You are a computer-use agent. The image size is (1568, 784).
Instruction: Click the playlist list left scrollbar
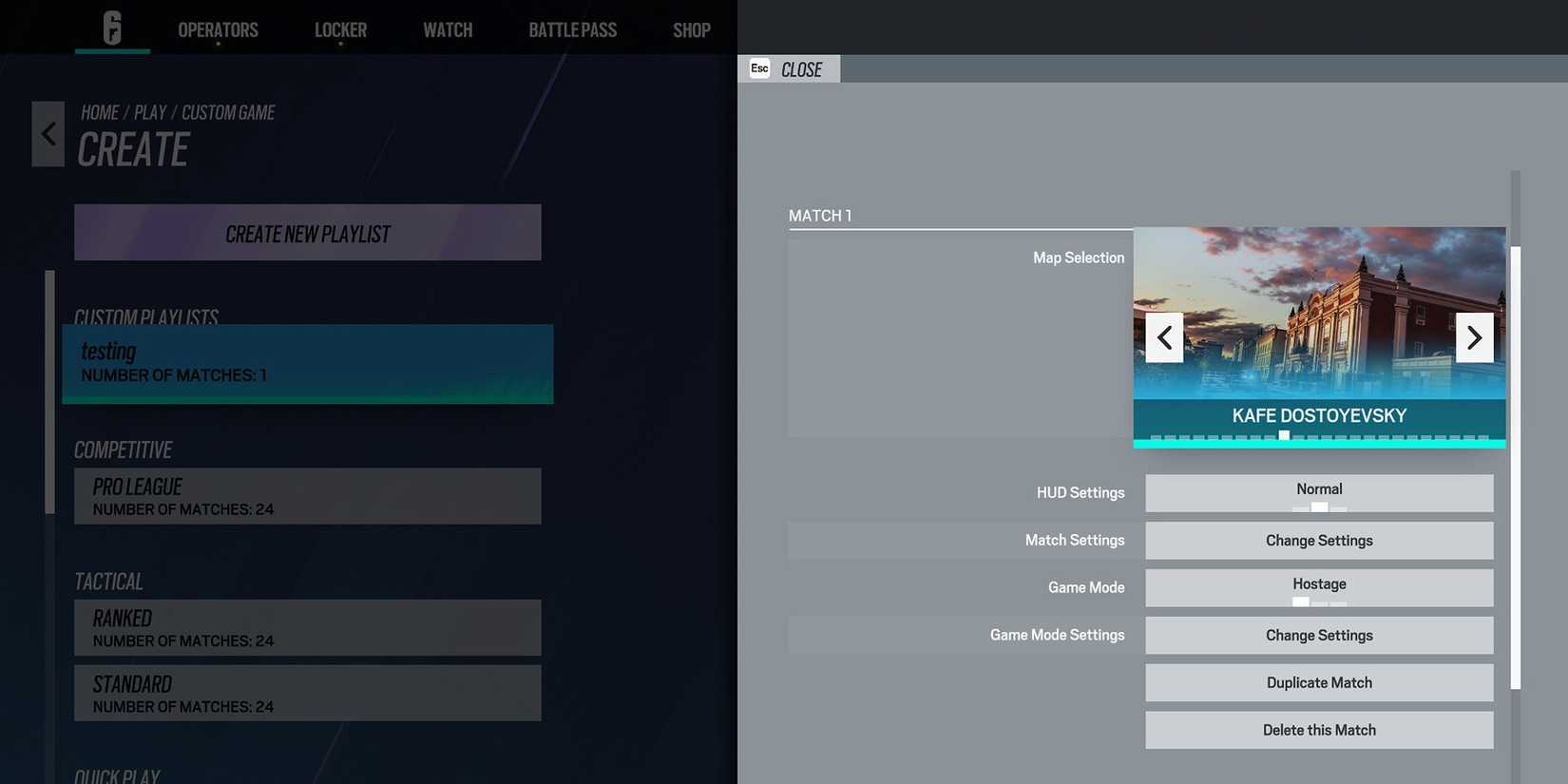[x=49, y=392]
